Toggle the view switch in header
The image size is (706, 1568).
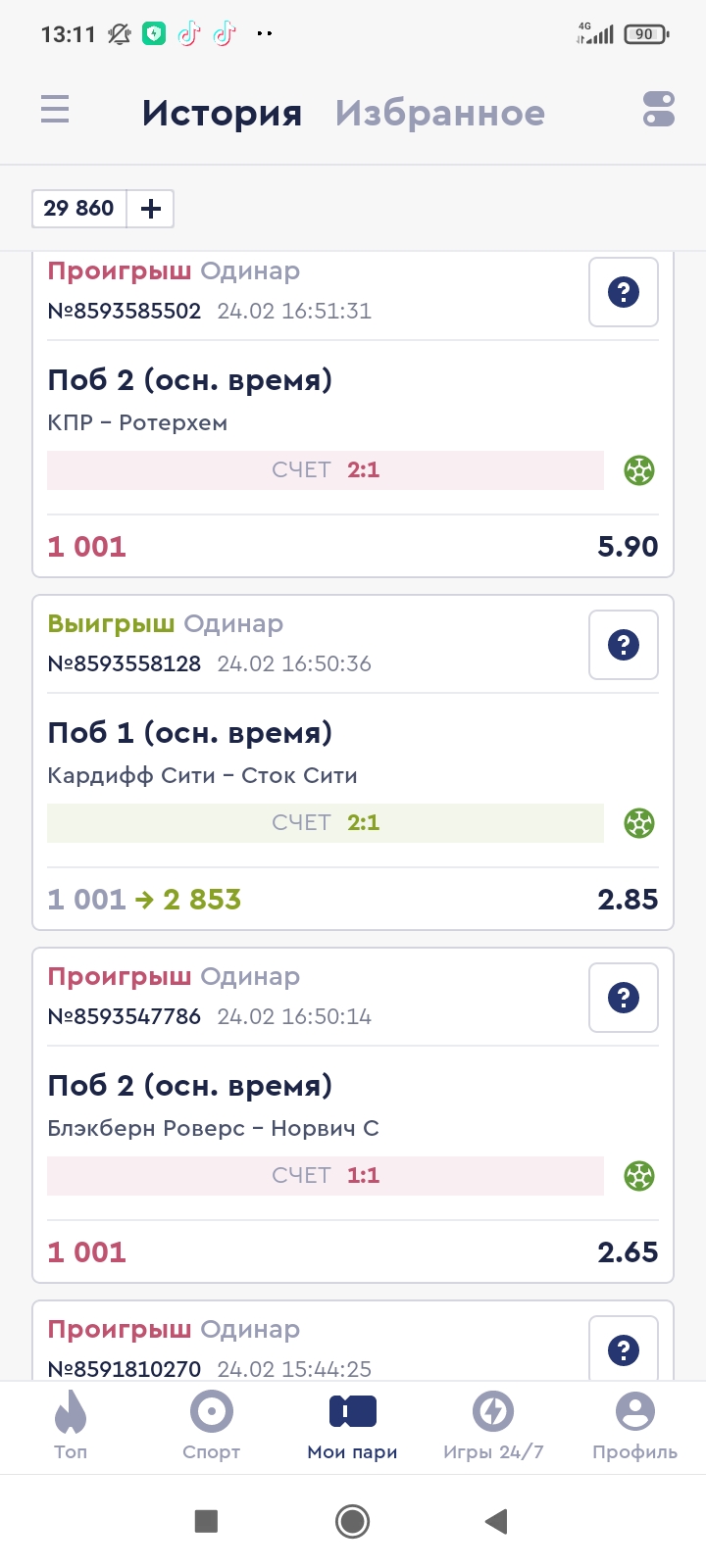coord(659,109)
